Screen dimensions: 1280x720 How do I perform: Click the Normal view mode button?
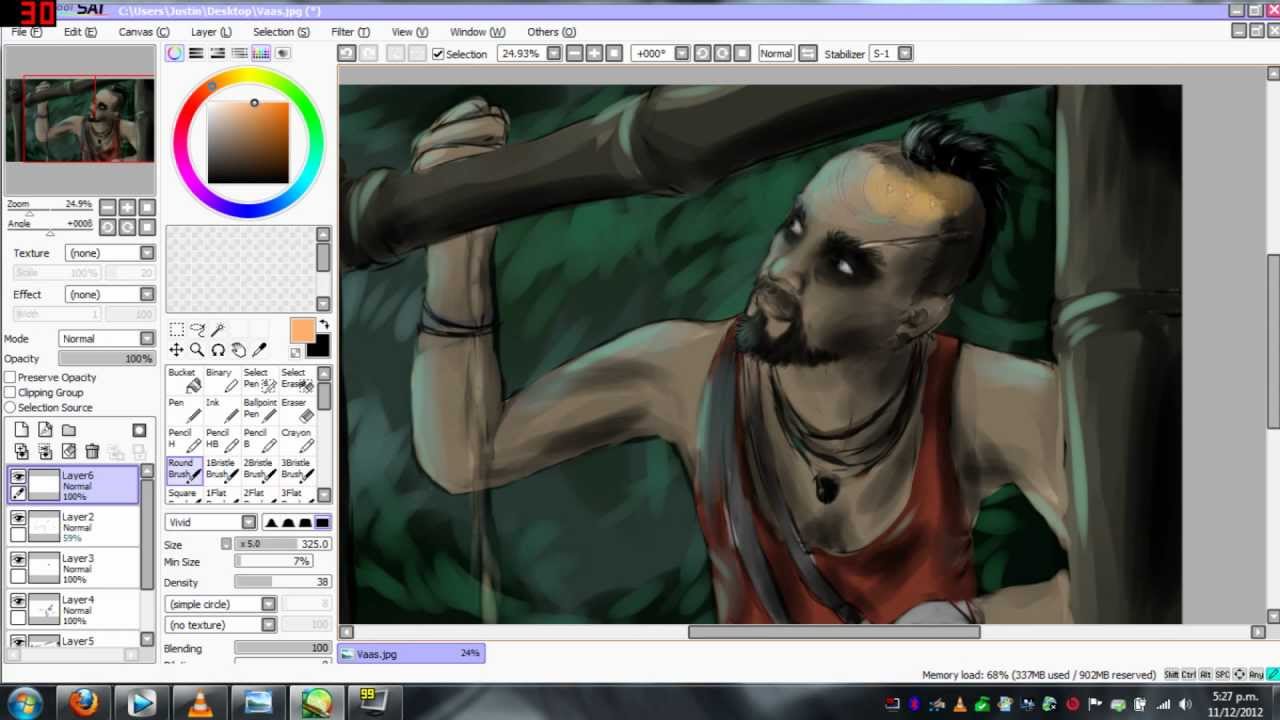coord(776,54)
